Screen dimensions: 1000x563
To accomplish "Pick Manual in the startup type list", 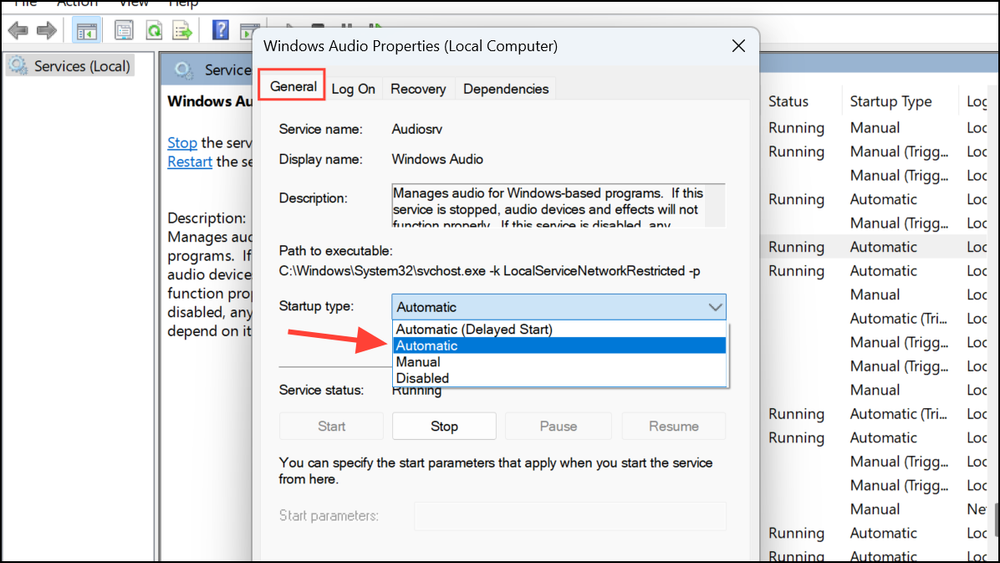I will click(x=559, y=362).
